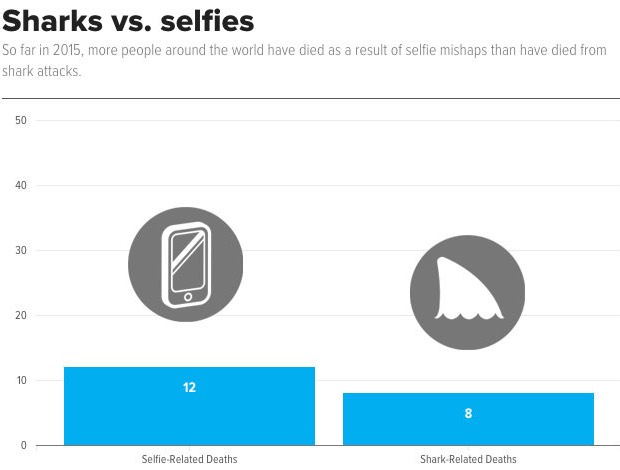Click the smartphone icon in gray circle

pos(185,264)
